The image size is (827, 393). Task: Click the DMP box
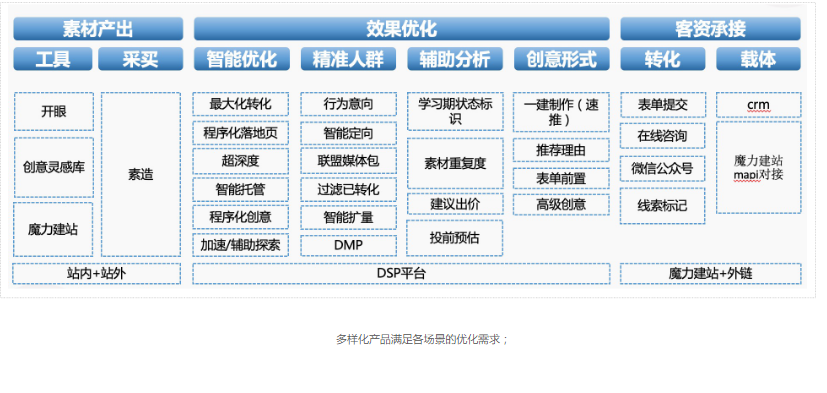click(x=349, y=245)
